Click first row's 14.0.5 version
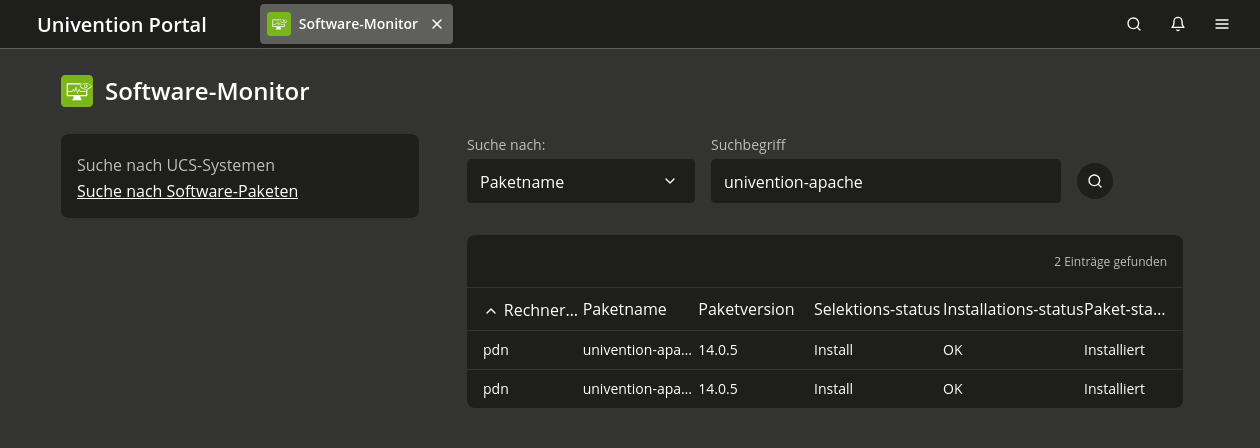The image size is (1260, 448). (x=718, y=350)
